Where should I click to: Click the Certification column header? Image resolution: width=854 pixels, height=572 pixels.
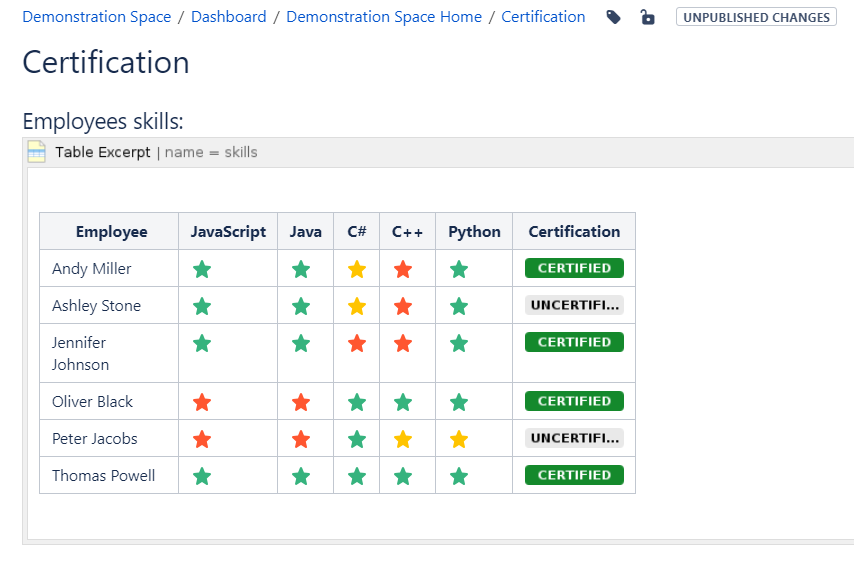coord(574,232)
